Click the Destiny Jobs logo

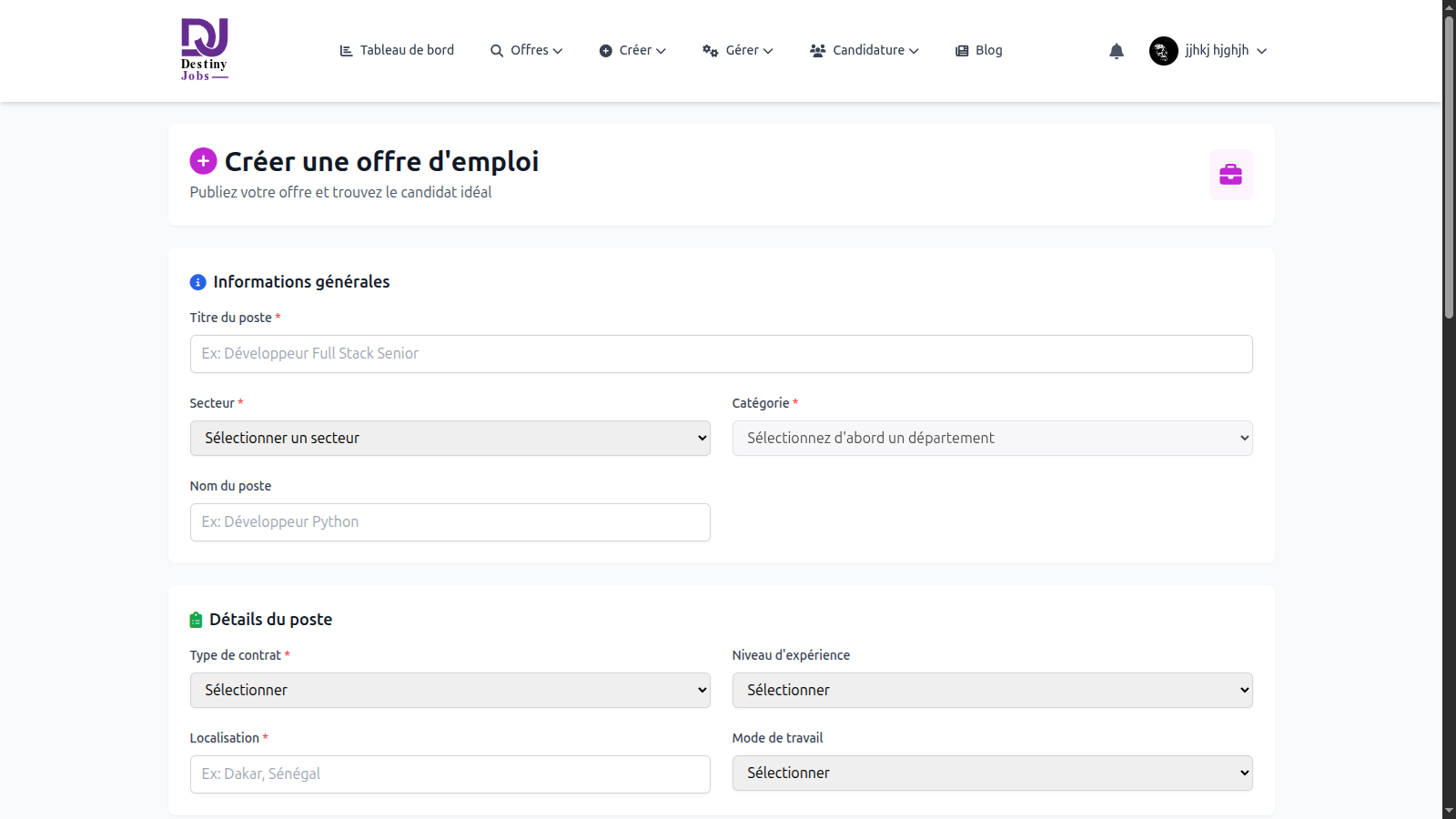coord(205,50)
